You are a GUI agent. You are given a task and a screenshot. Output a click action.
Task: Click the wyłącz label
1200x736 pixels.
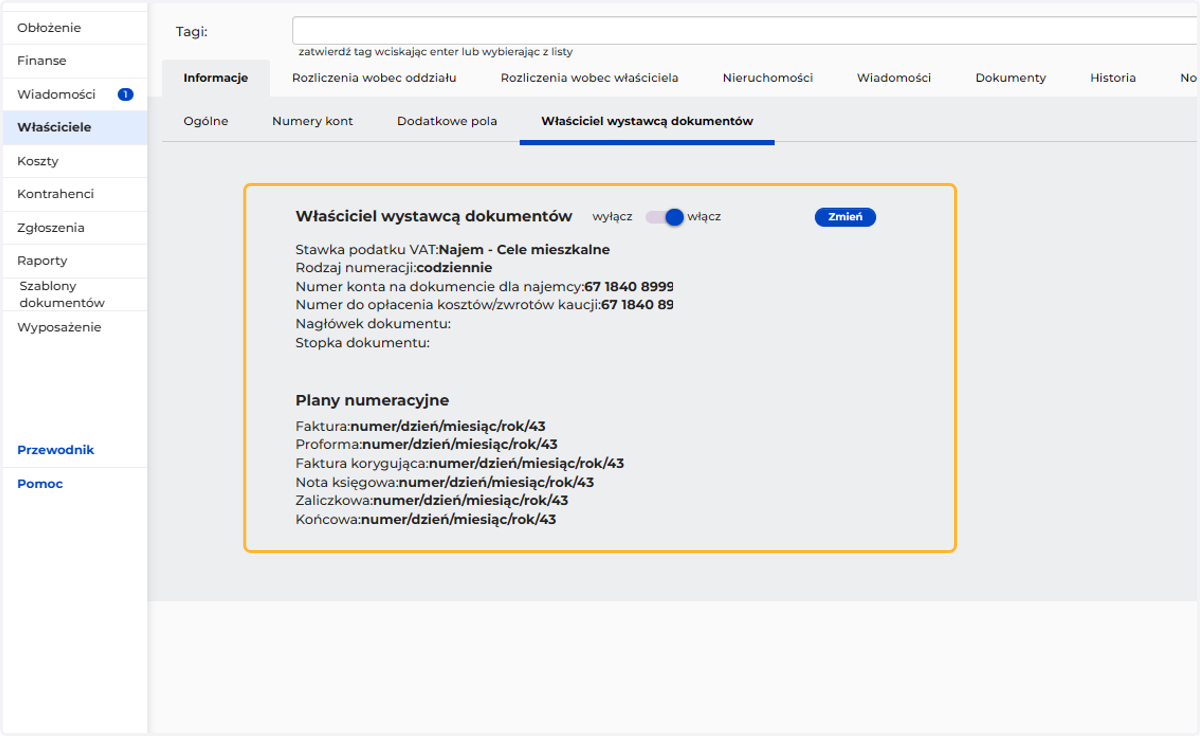tap(612, 216)
